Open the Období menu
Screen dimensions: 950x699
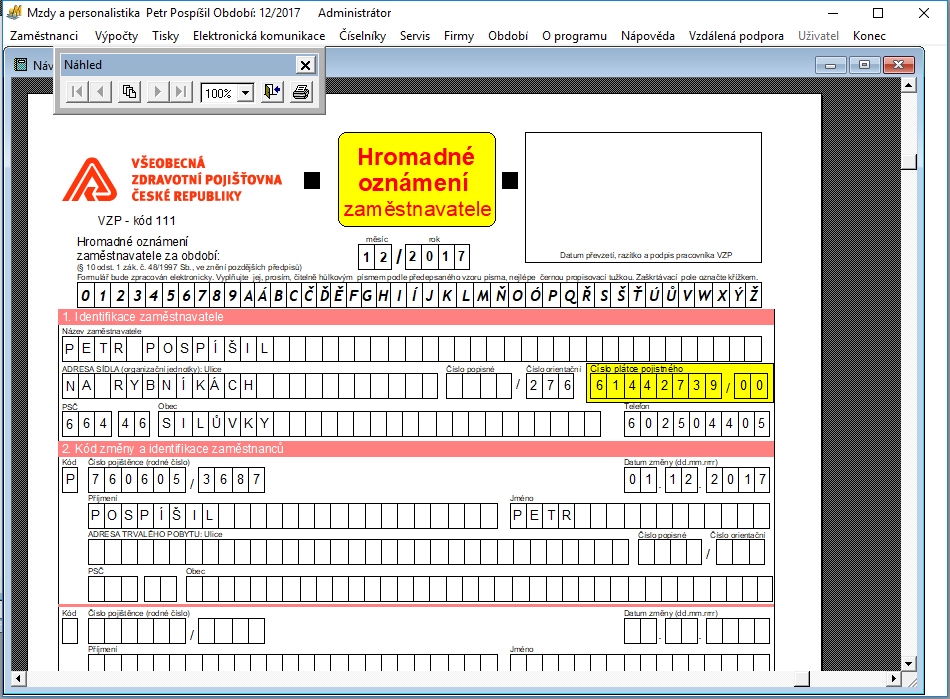pos(508,36)
